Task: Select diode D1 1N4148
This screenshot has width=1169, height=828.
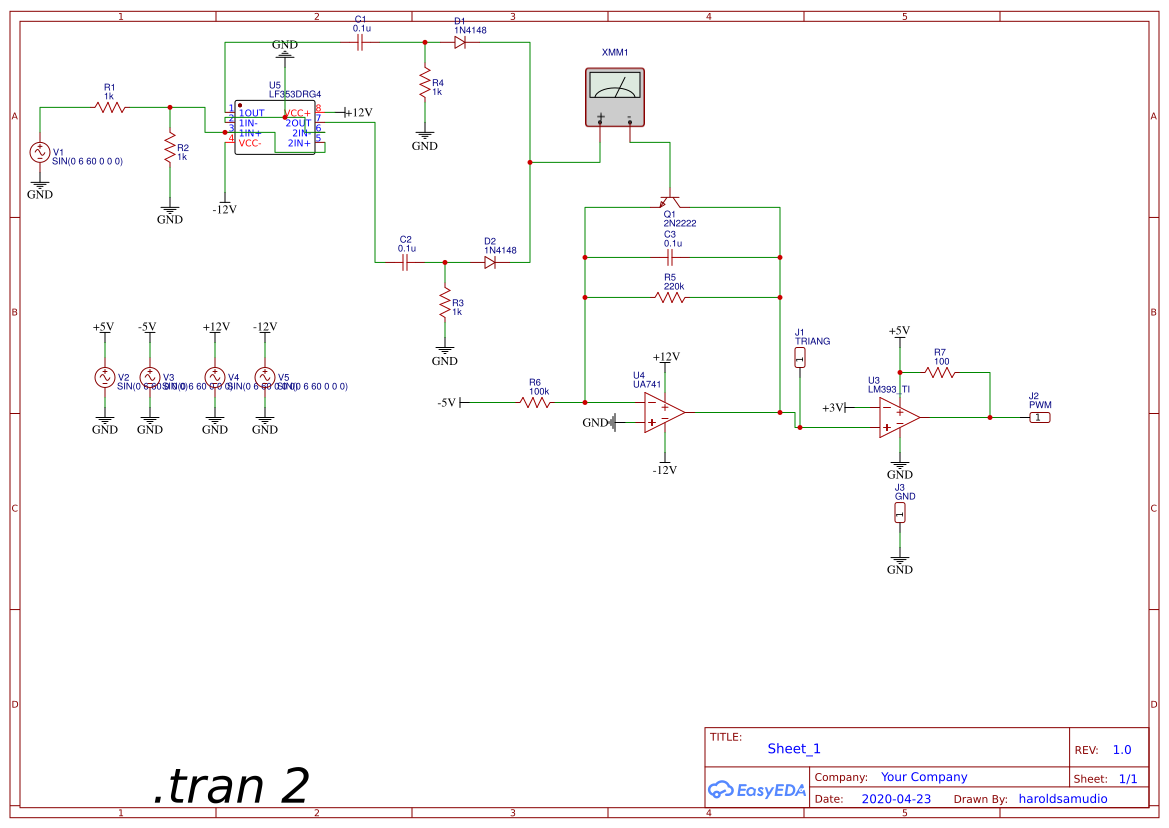Action: (460, 43)
